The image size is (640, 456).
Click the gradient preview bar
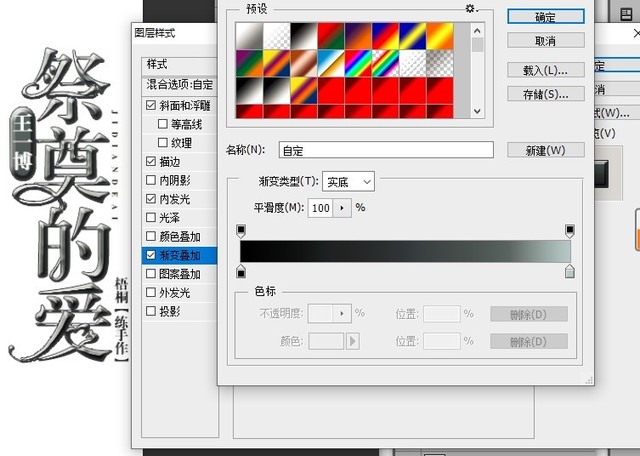[405, 251]
